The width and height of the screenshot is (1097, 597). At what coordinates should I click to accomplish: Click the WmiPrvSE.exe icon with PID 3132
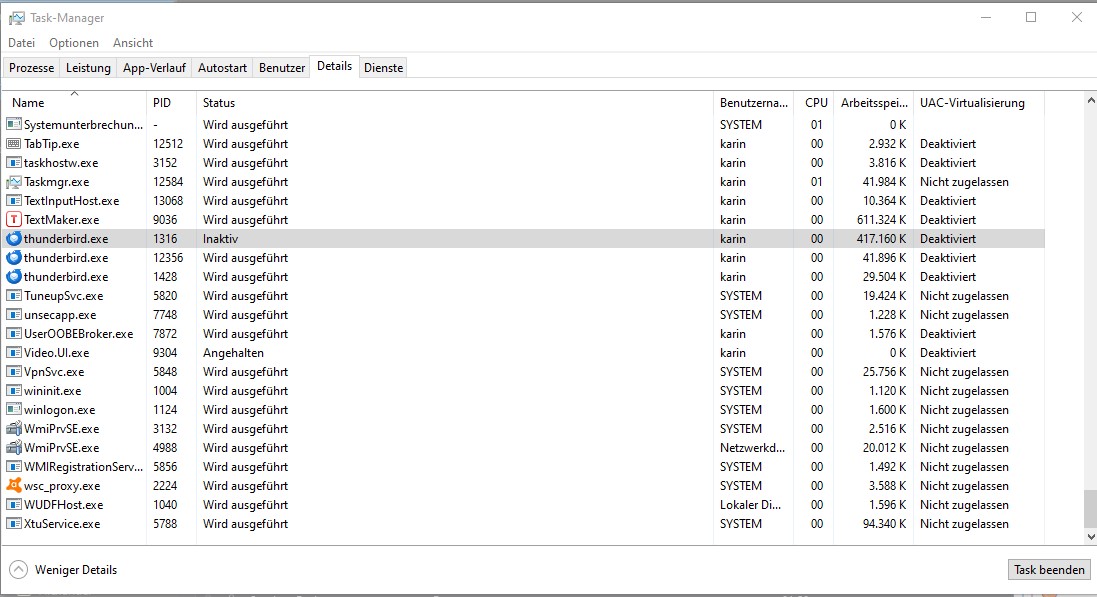(x=14, y=429)
